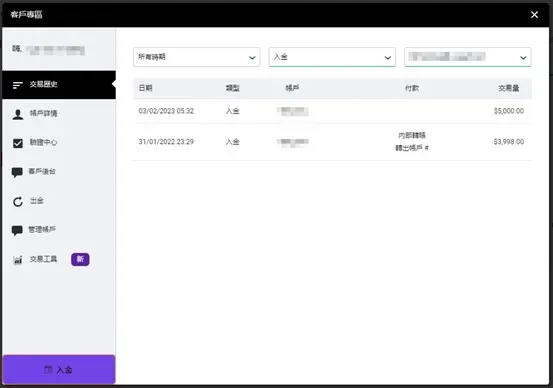Viewport: 553px width, 388px height.
Task: Click the purple 入金 deposit button
Action: coord(59,369)
